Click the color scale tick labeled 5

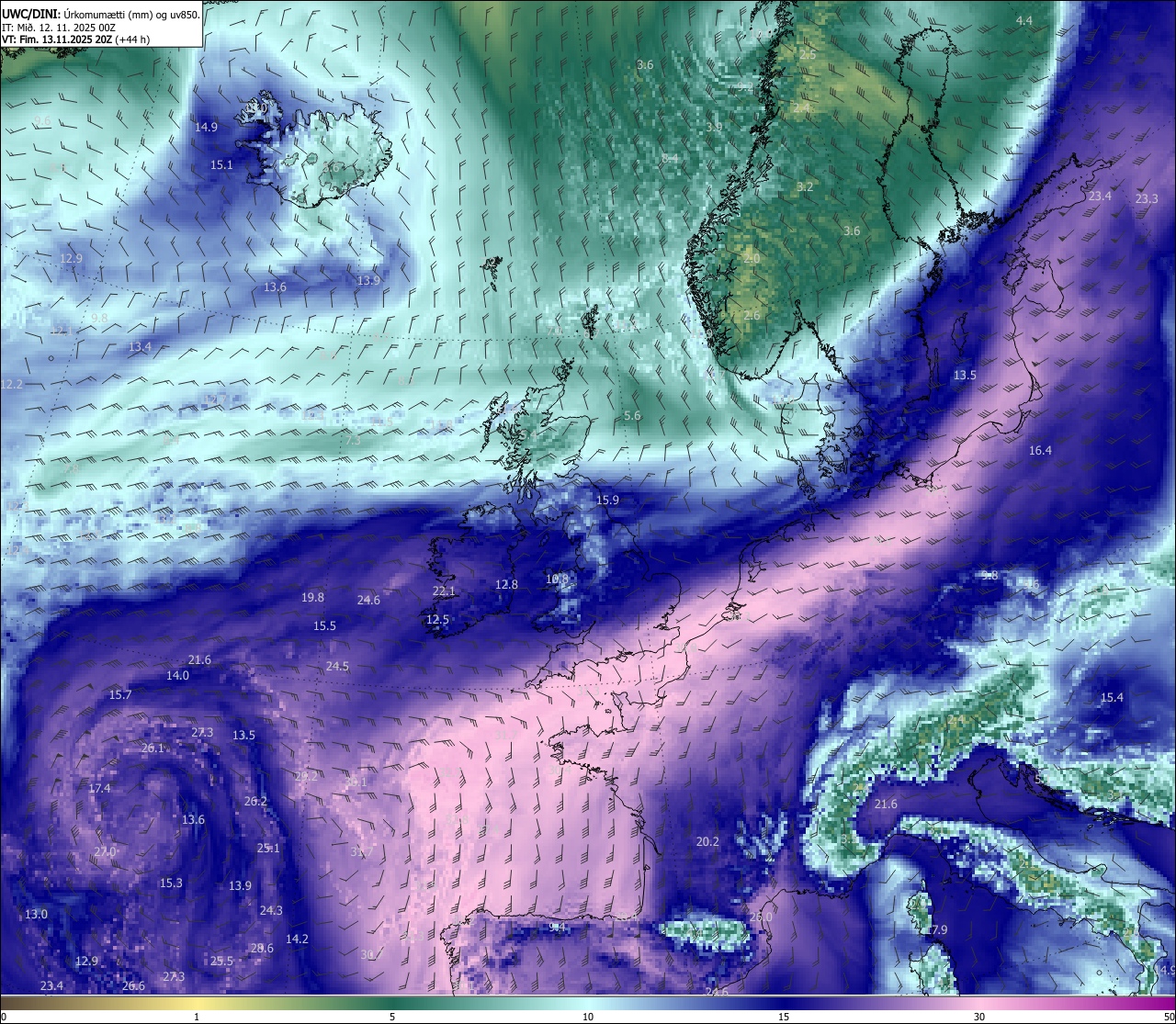click(x=392, y=1017)
